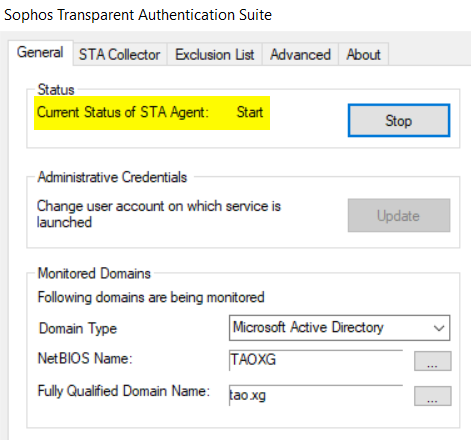
Task: Expand the Domain Type dropdown
Action: point(339,328)
